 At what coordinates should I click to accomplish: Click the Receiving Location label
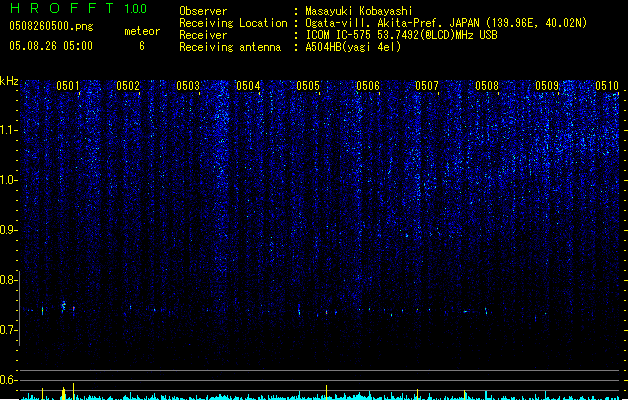233,23
